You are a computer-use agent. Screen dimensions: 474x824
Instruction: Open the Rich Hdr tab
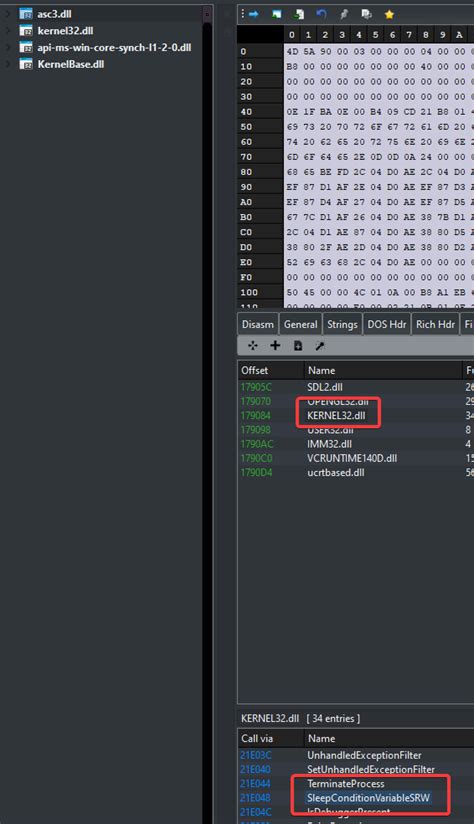435,324
